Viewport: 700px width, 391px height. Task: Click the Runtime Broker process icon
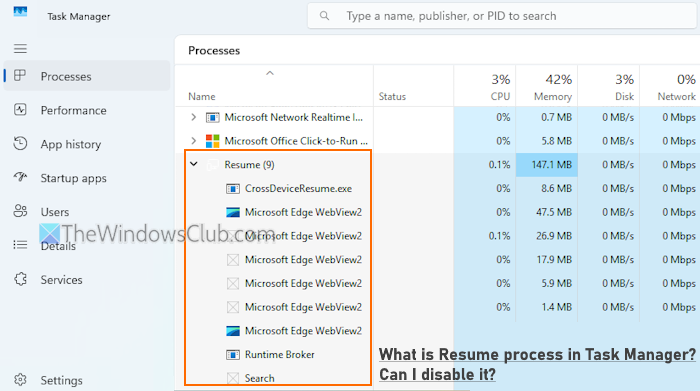click(233, 355)
